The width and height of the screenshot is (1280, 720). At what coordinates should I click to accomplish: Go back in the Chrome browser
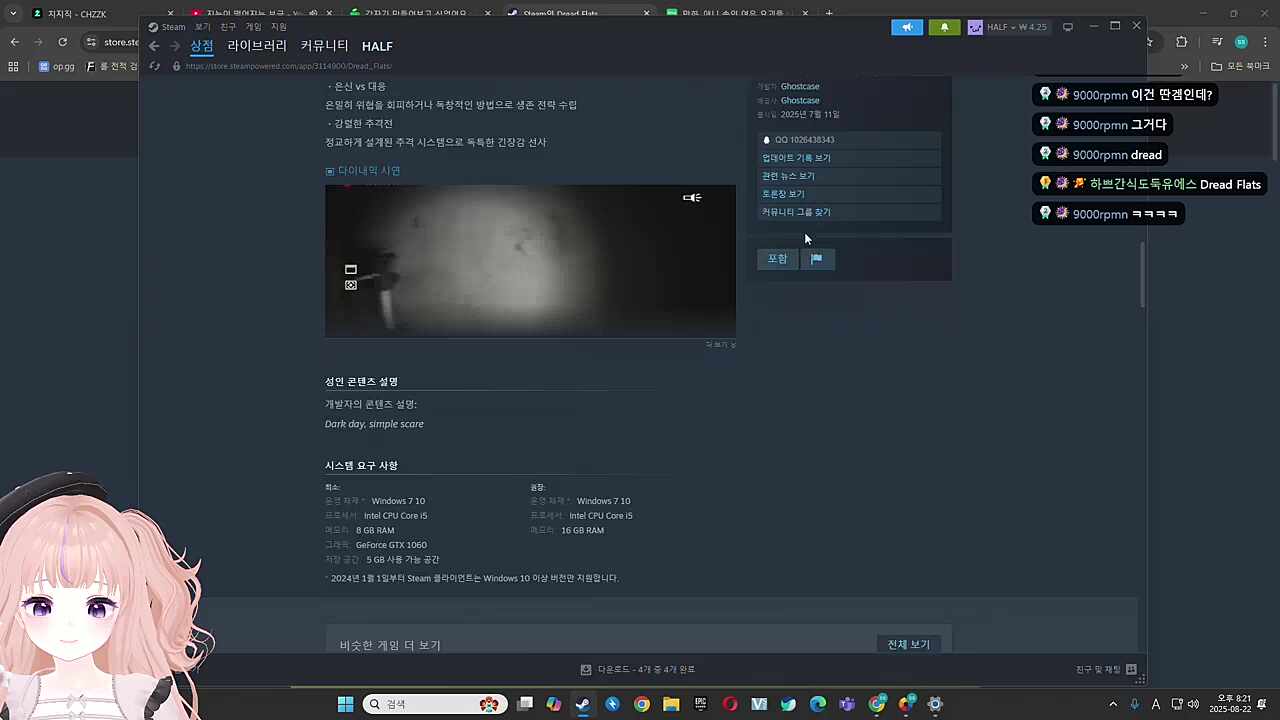[14, 42]
